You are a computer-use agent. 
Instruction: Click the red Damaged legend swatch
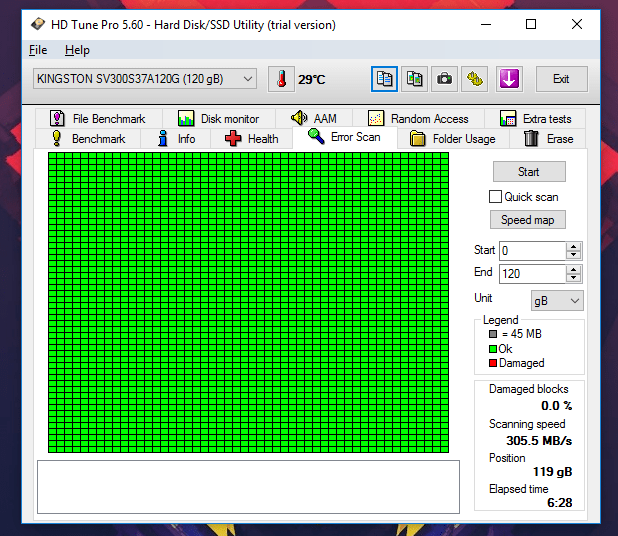[493, 363]
